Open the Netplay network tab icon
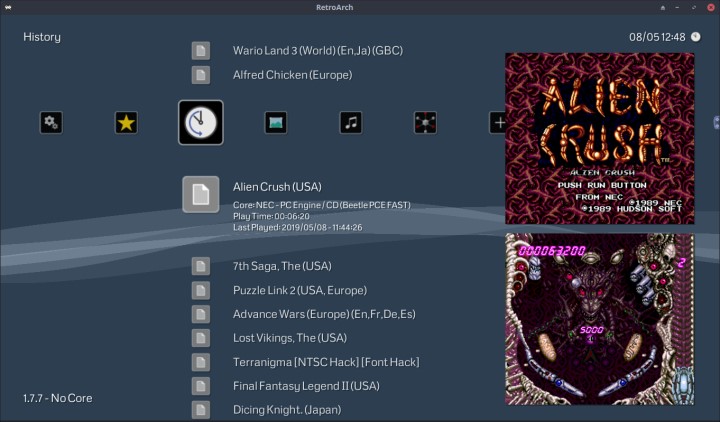 (425, 123)
